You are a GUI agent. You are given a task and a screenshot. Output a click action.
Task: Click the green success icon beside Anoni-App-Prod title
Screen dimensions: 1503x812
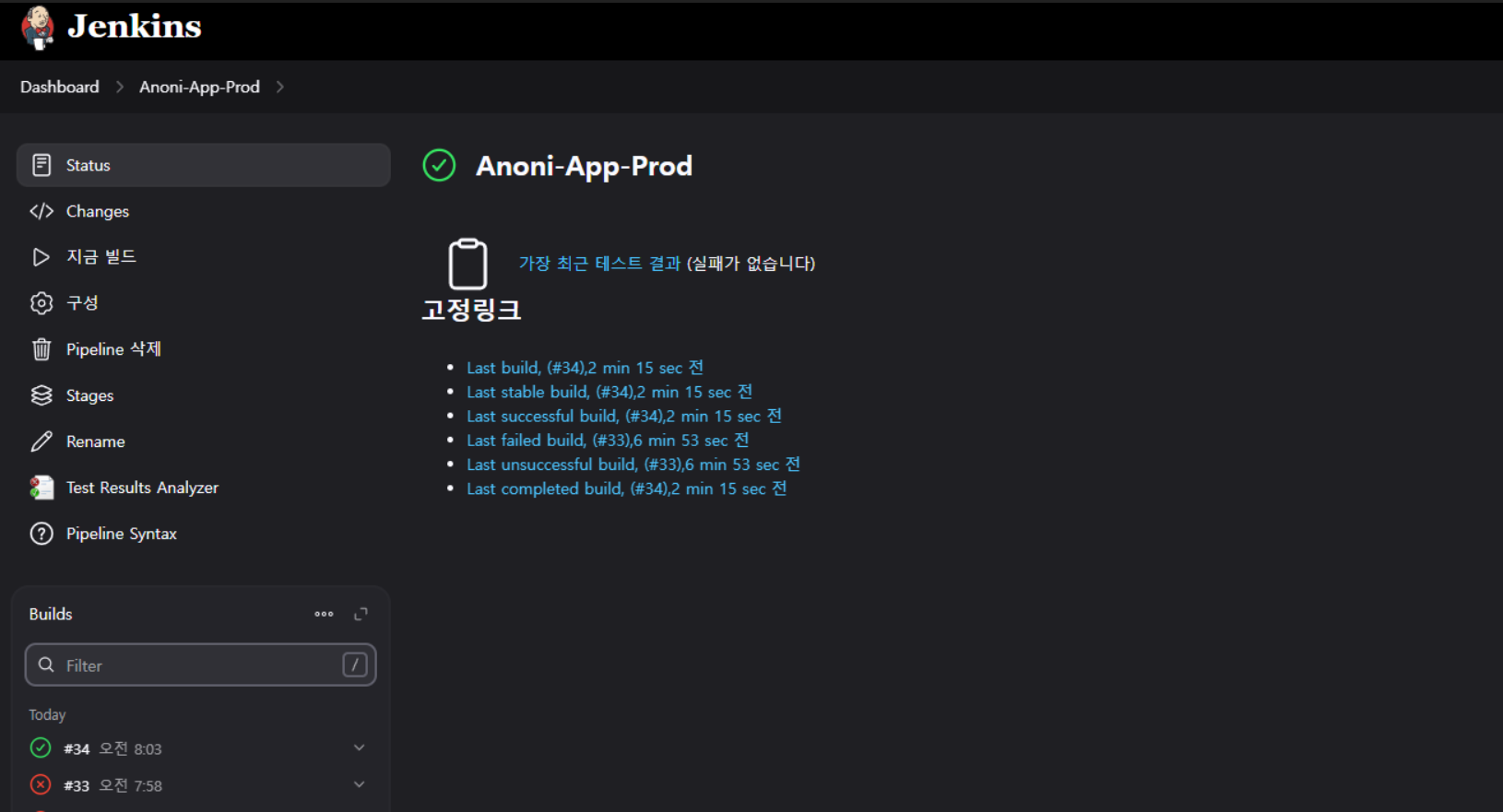click(x=439, y=166)
